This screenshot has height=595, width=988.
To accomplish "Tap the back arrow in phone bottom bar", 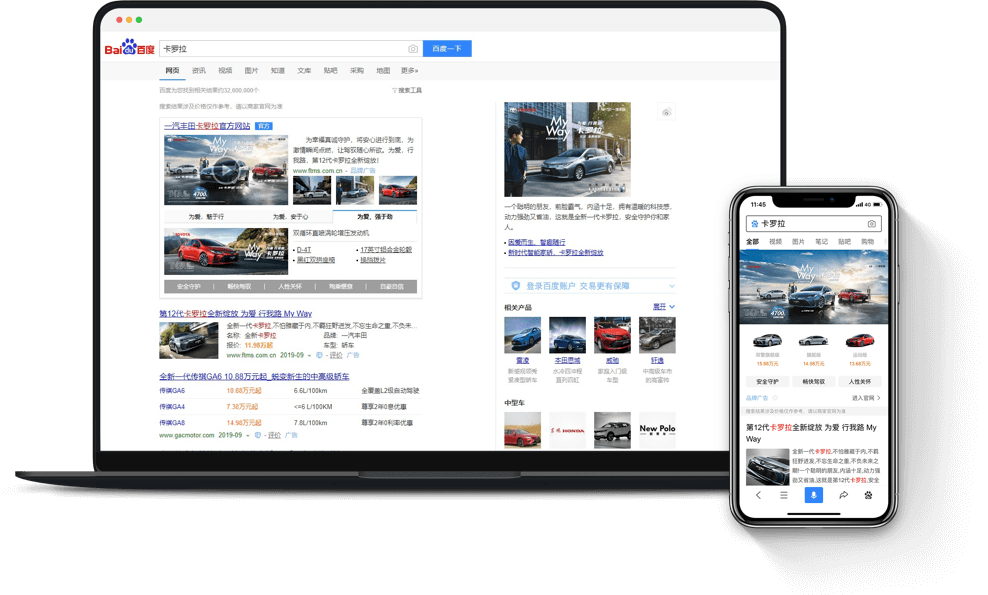I will 758,495.
